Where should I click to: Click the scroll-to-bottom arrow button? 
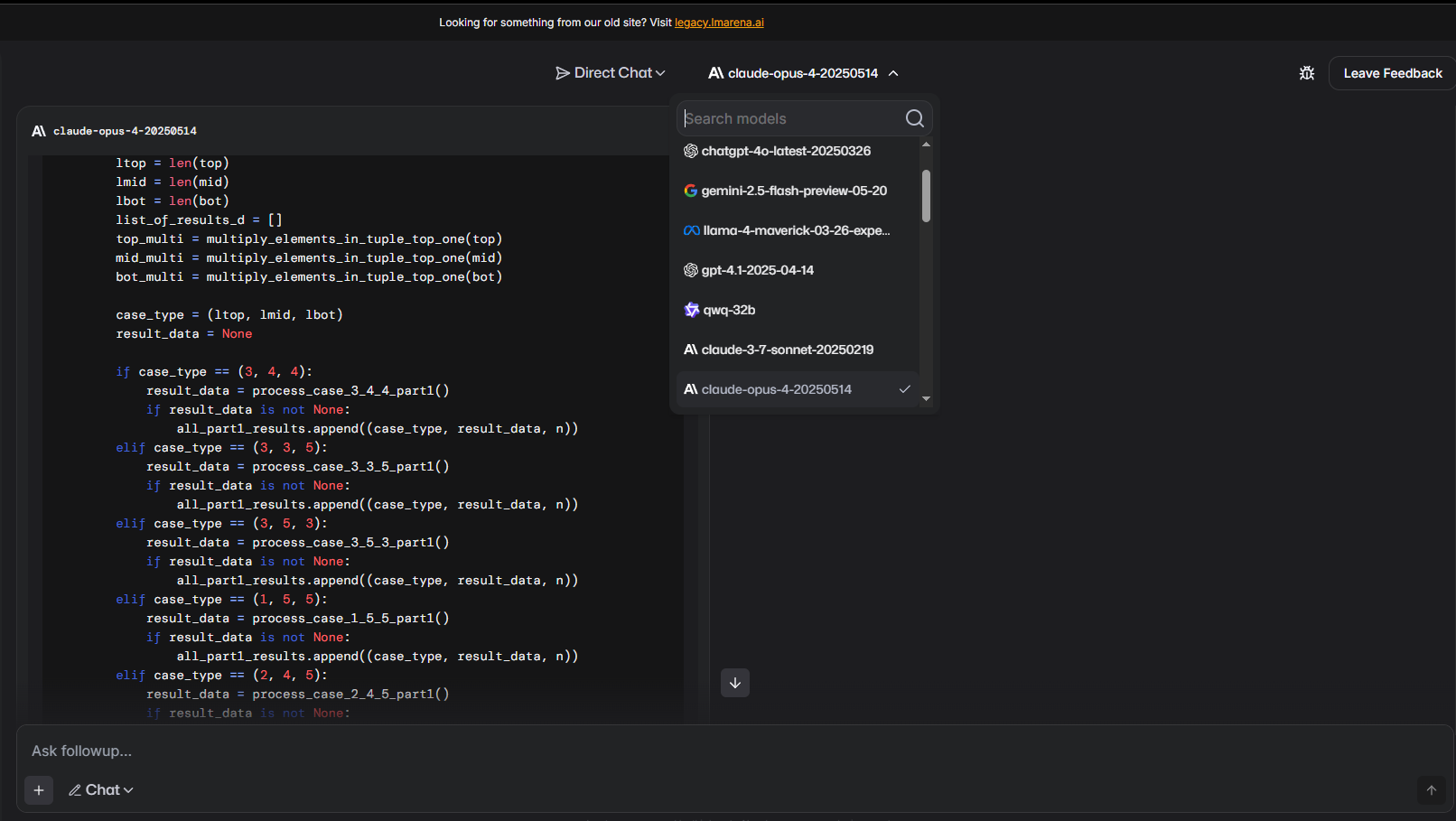[x=735, y=683]
